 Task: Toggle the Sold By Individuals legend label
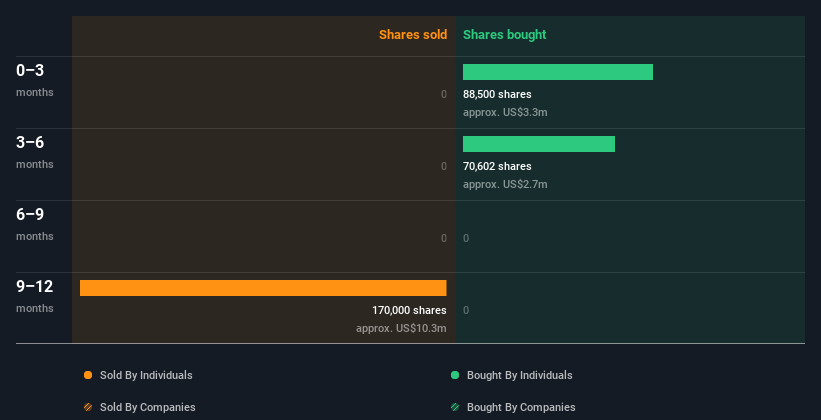pyautogui.click(x=146, y=375)
